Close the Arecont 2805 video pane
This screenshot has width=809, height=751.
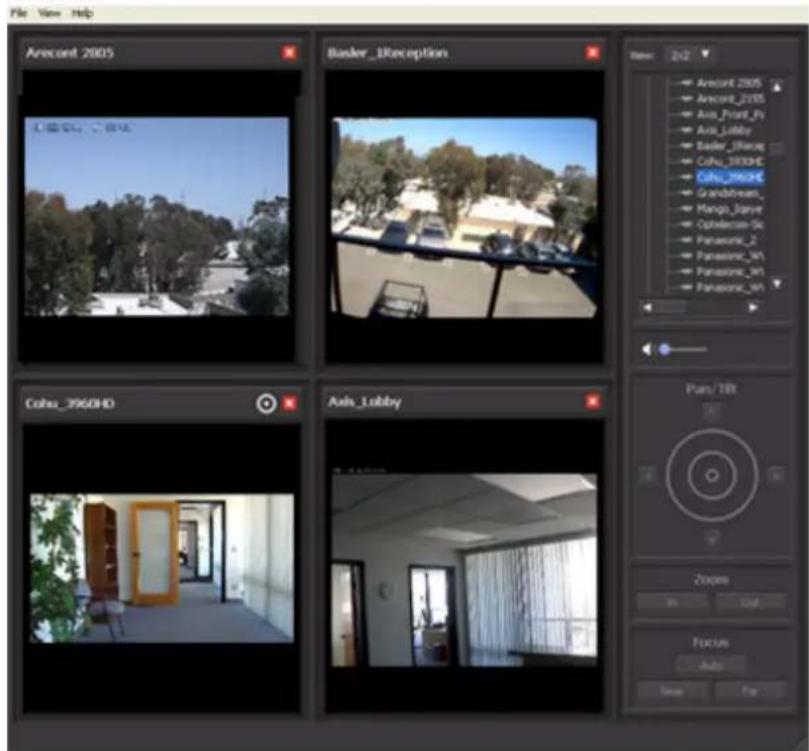tap(289, 53)
